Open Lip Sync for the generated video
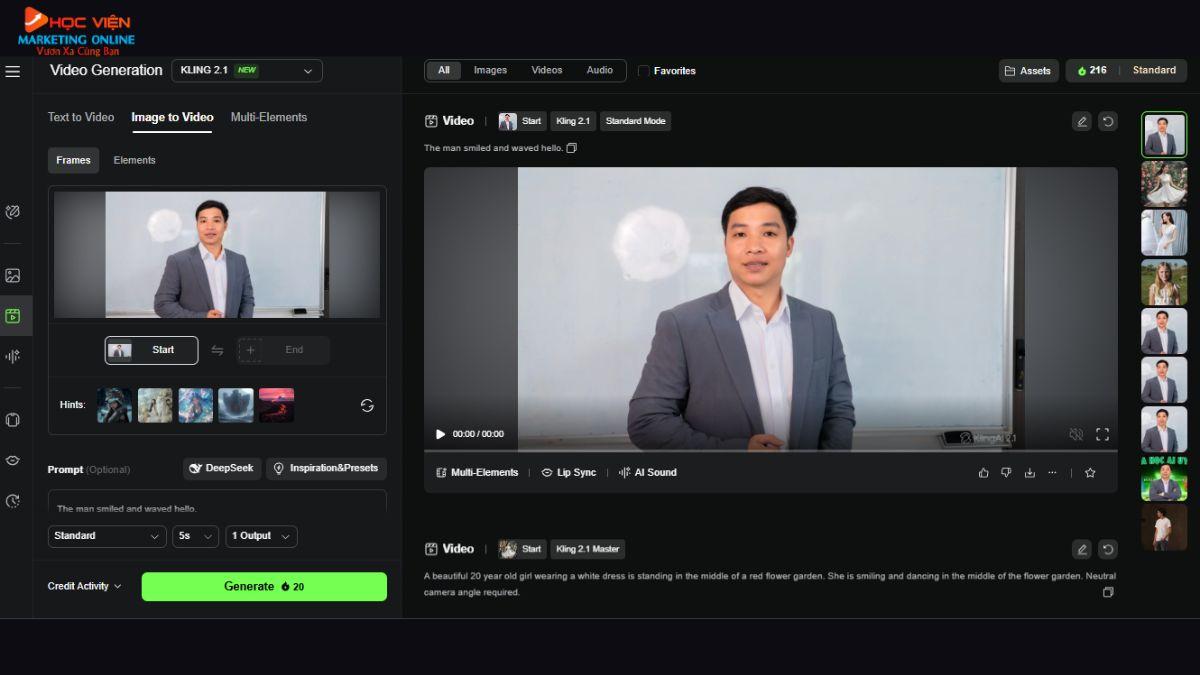 pos(568,472)
